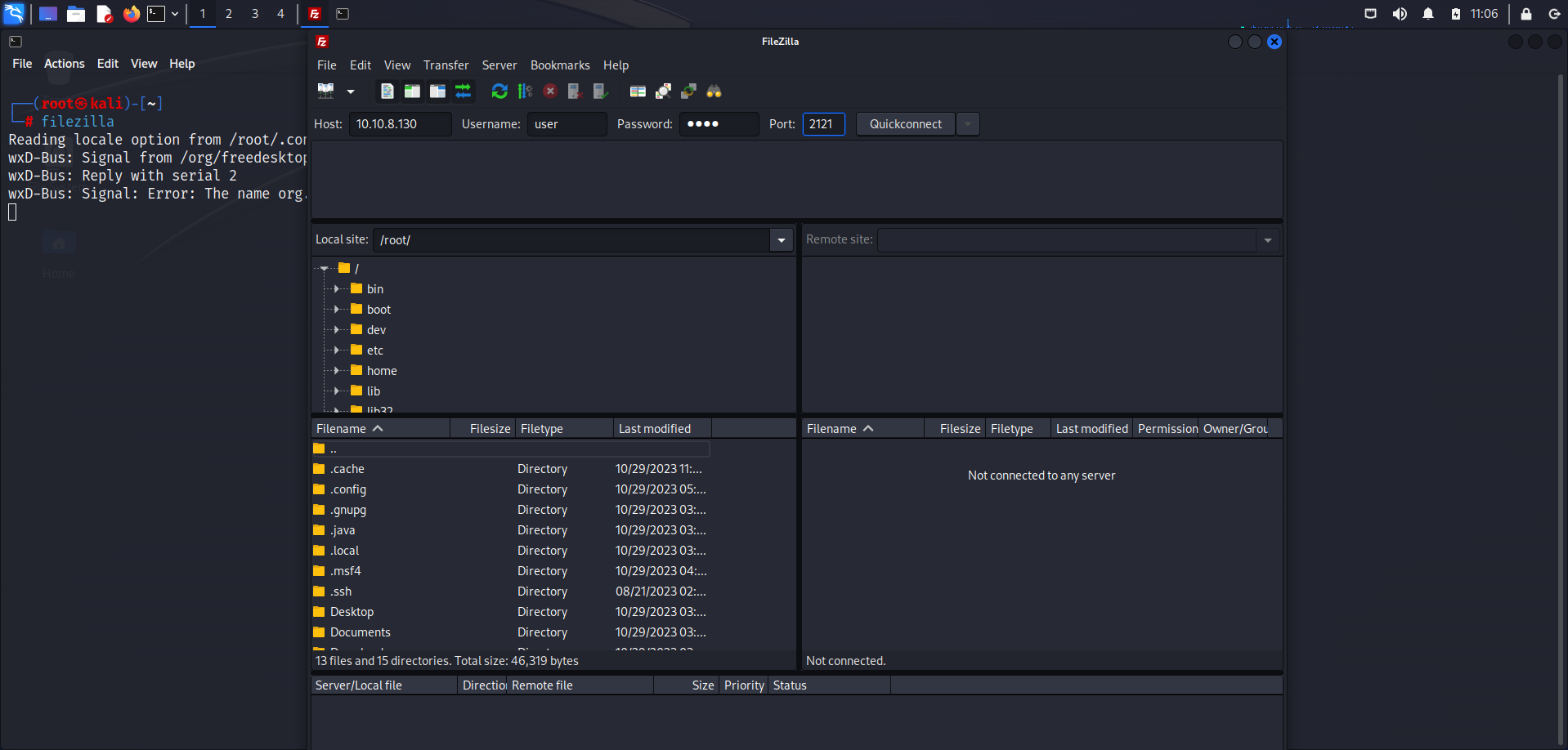The height and width of the screenshot is (750, 1568).
Task: Click the Status column in transfer queue
Action: (x=829, y=685)
